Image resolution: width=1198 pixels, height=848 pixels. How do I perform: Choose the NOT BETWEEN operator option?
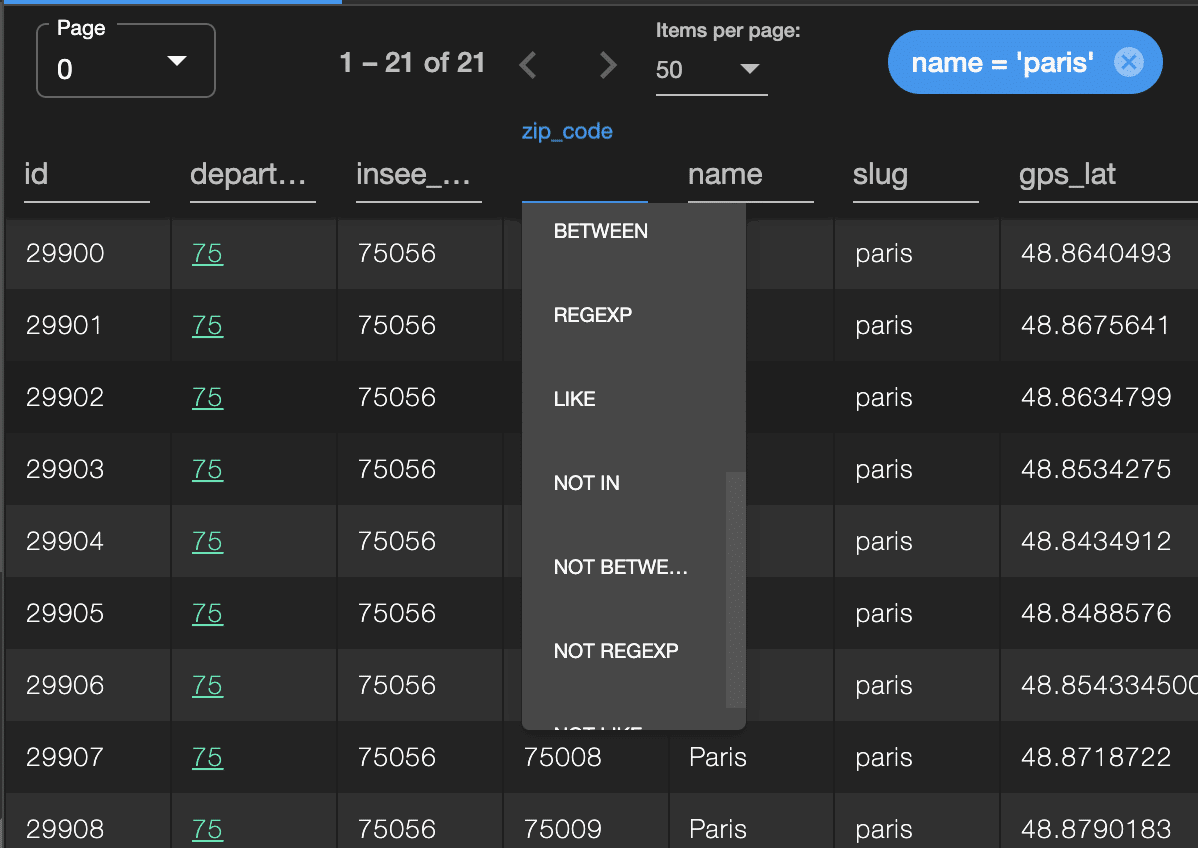(621, 567)
